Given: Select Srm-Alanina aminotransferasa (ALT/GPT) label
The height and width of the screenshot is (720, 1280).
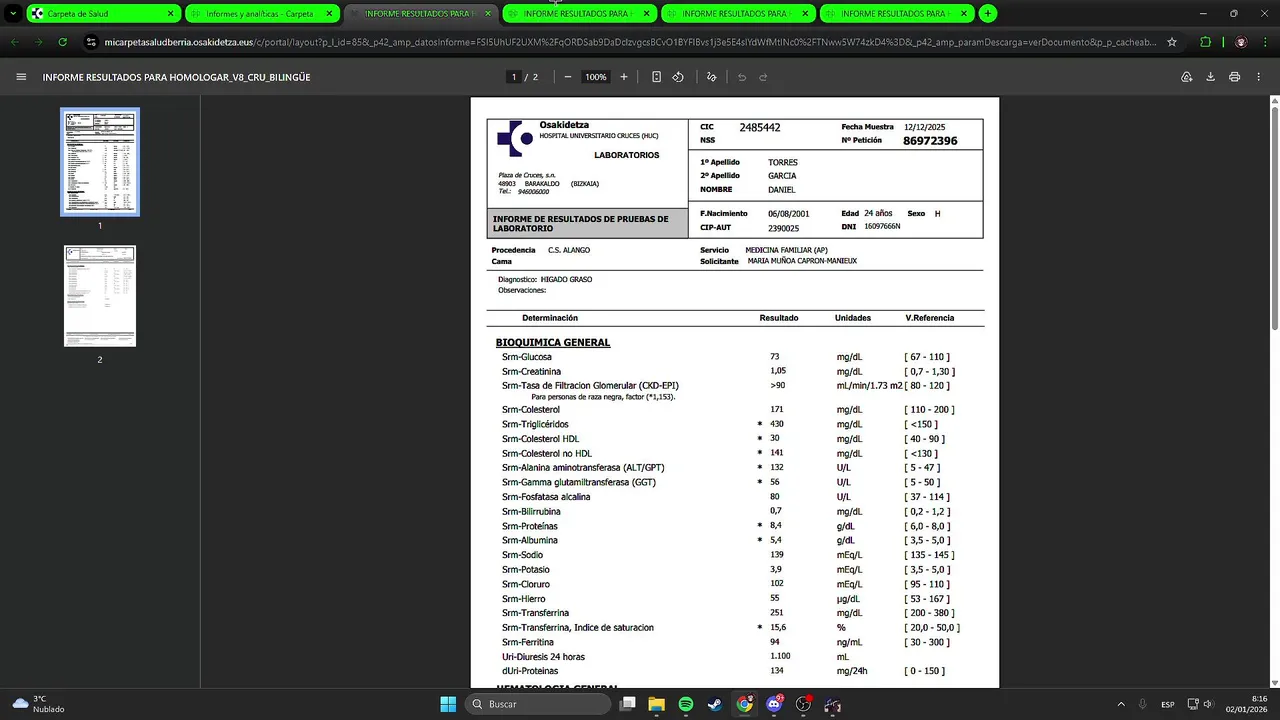Looking at the screenshot, I should [x=583, y=468].
